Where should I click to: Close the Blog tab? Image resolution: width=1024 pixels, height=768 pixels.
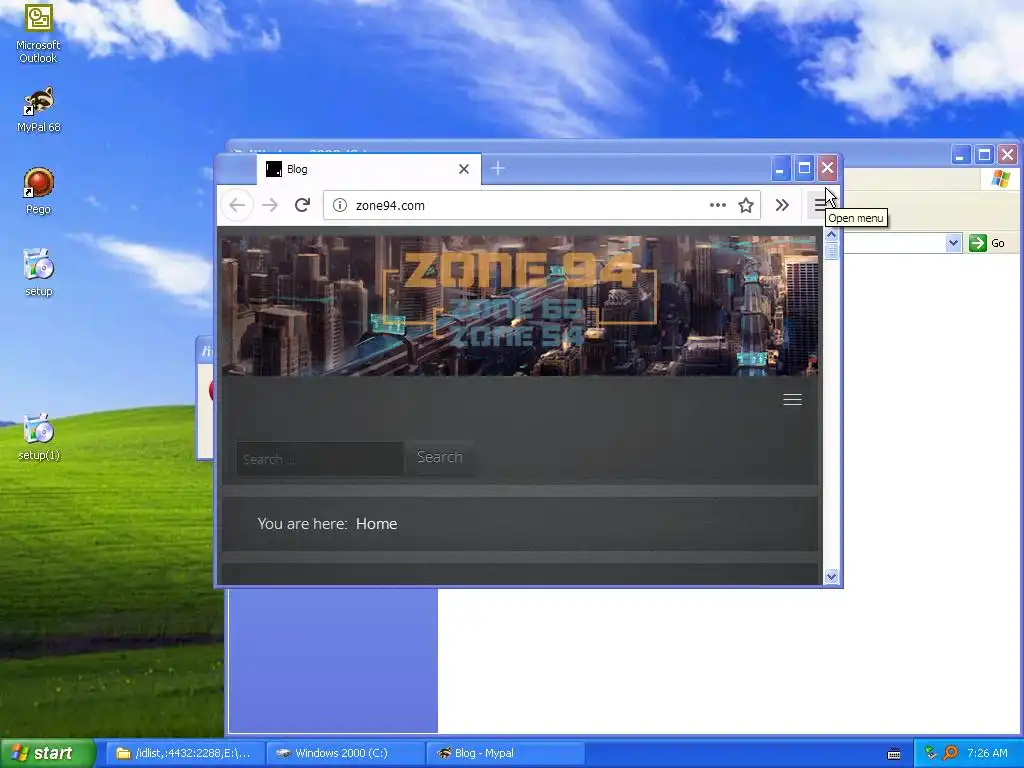click(x=464, y=169)
